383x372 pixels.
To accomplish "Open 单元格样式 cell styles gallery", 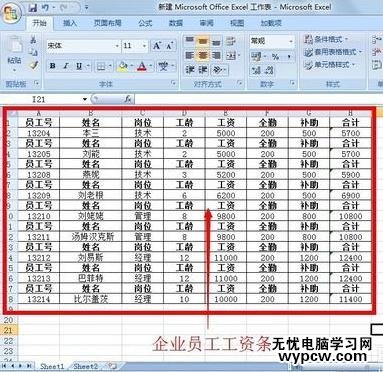I will pos(329,65).
